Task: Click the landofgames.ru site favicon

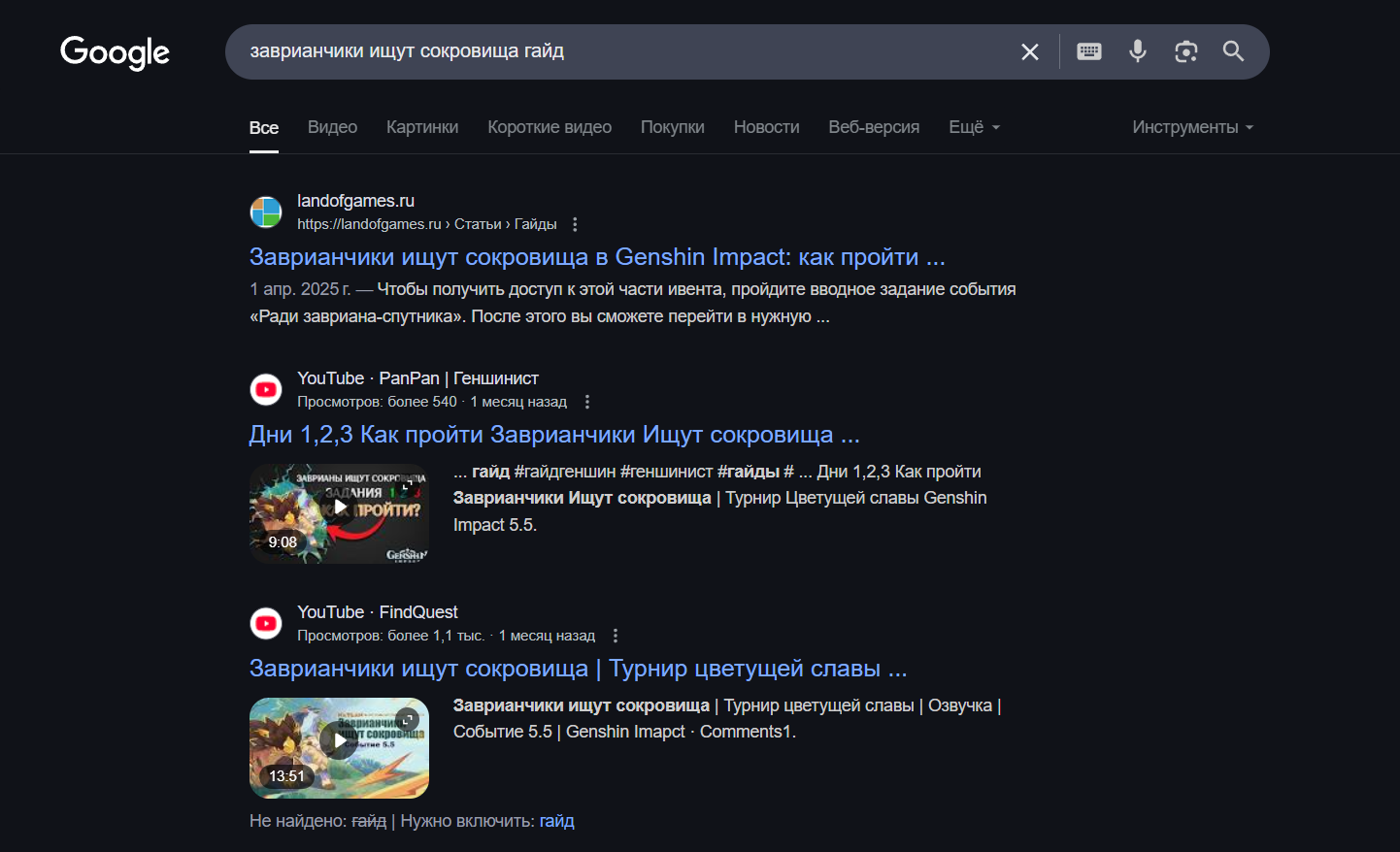Action: [266, 212]
